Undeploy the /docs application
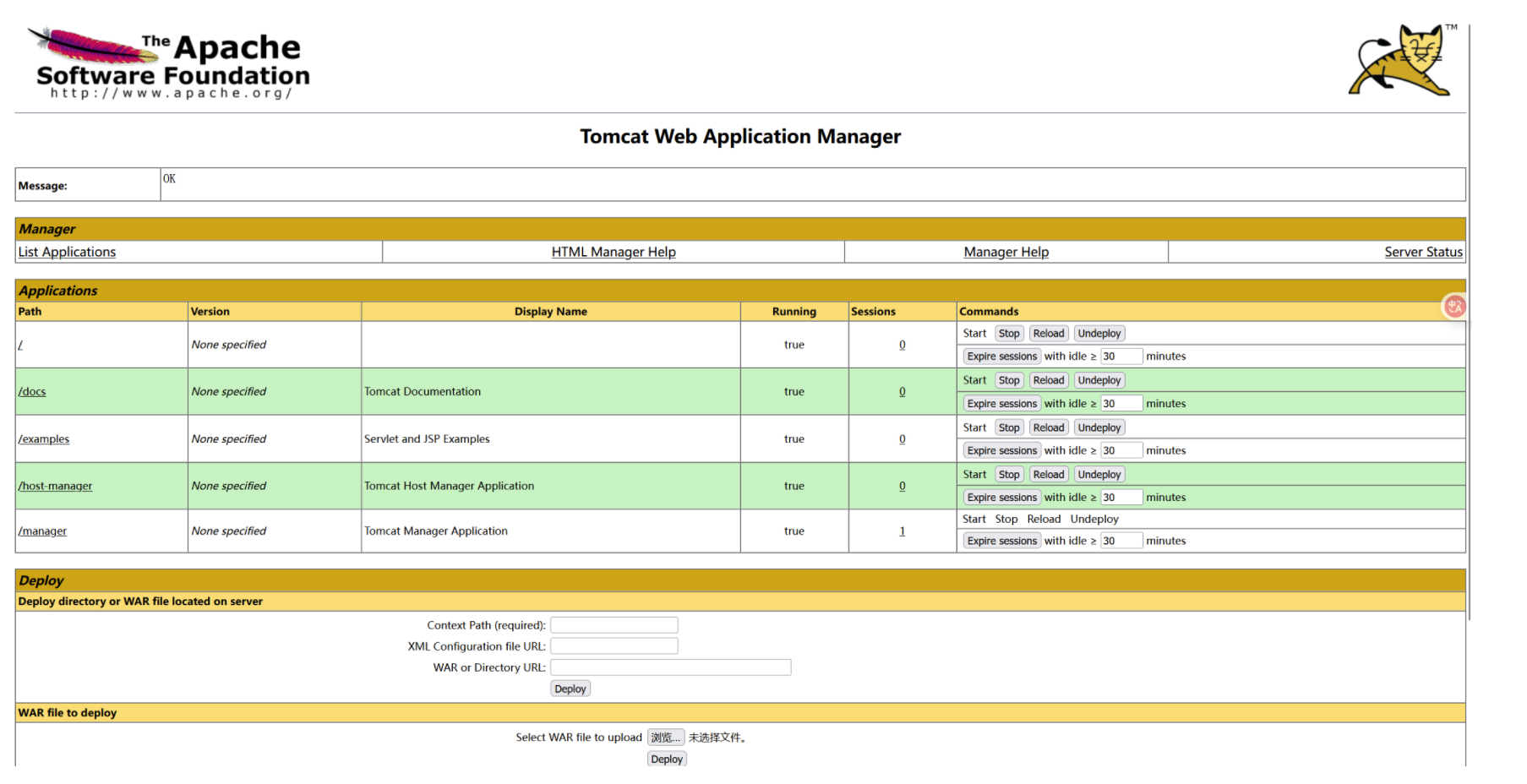The width and height of the screenshot is (1527, 784). [1099, 381]
